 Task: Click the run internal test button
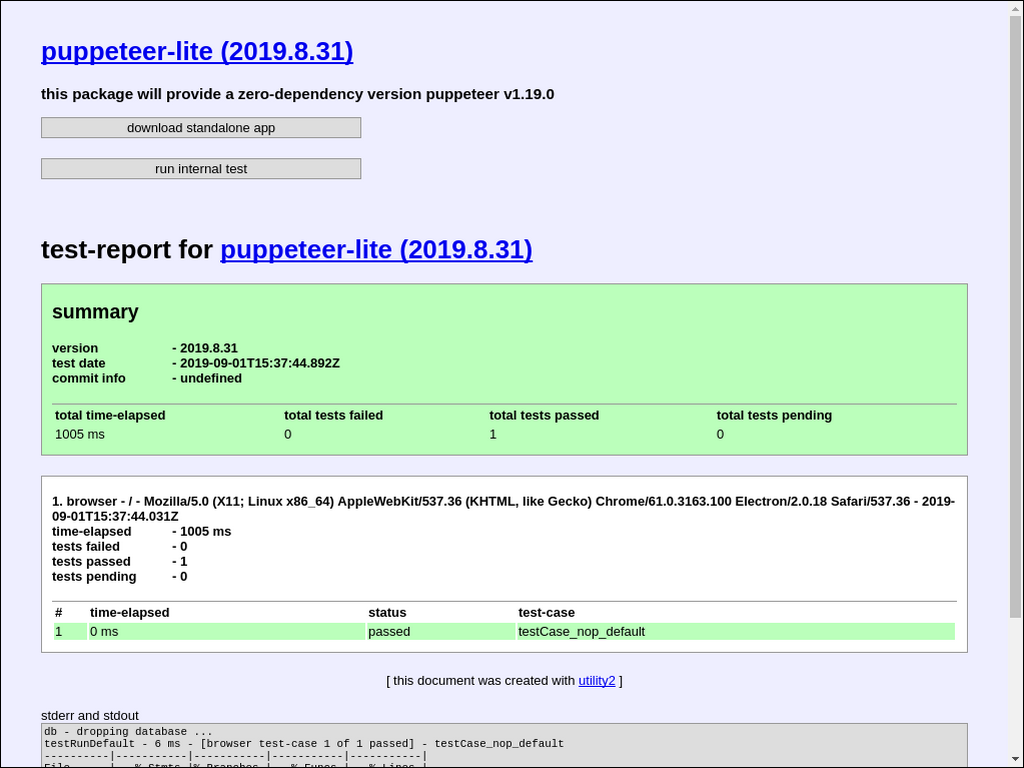(x=201, y=168)
